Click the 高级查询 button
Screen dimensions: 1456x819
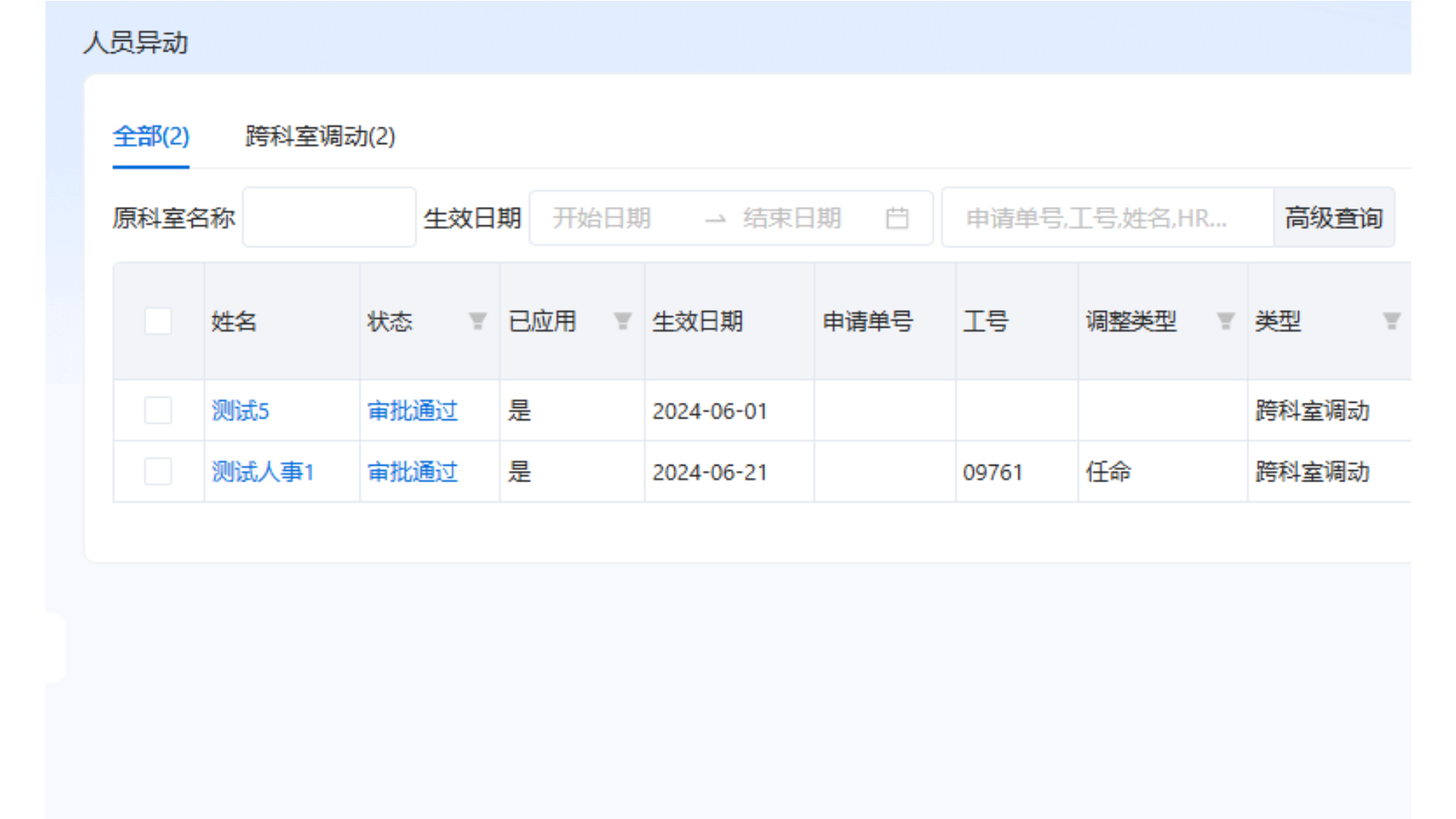click(x=1333, y=218)
